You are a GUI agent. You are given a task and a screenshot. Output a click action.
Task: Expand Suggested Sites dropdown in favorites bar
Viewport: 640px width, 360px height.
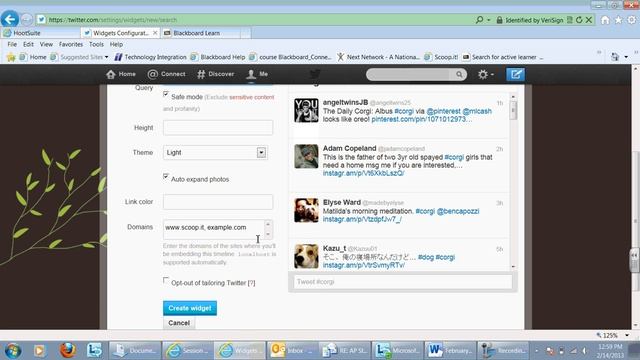pos(107,57)
